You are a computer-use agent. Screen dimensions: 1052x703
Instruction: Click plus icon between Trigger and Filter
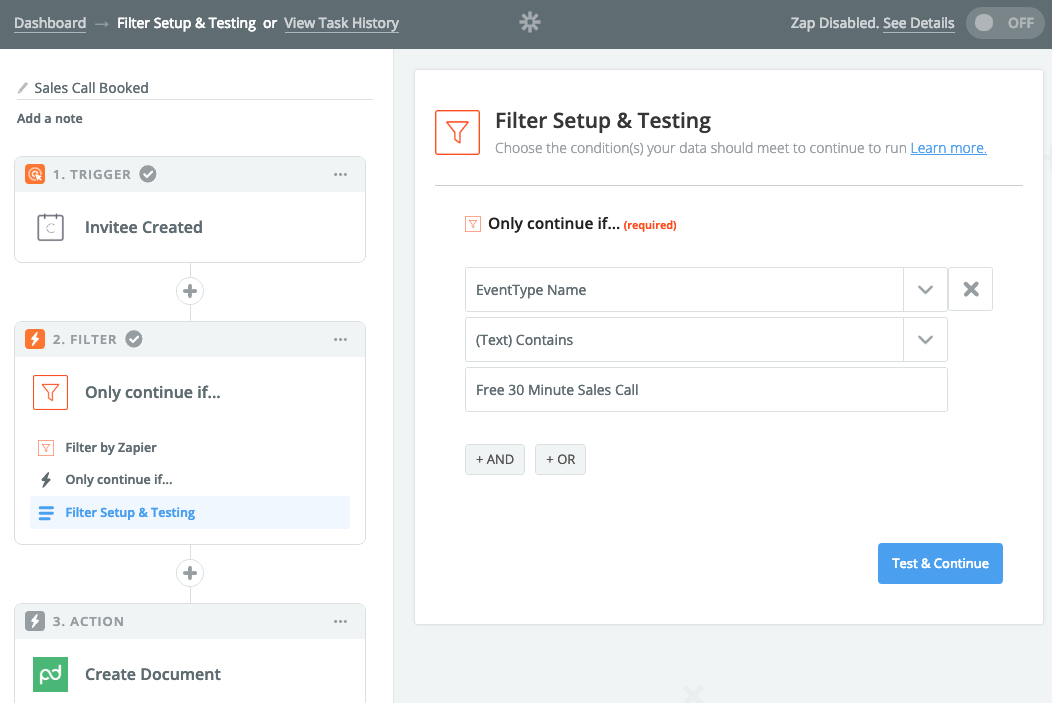190,291
